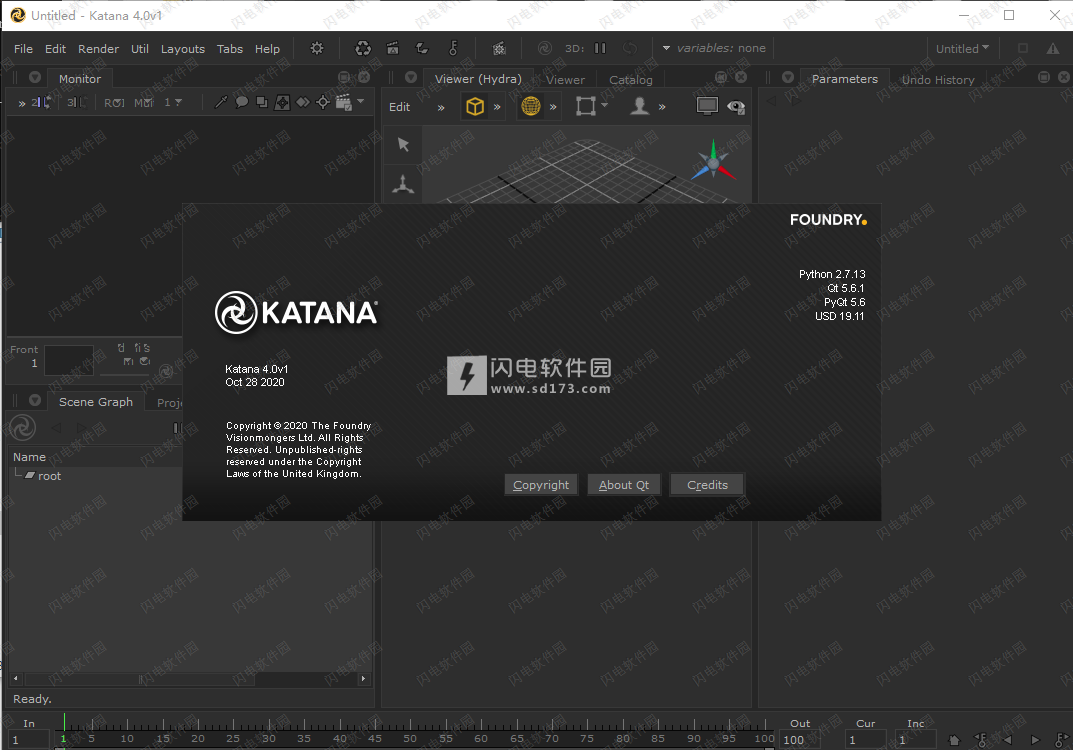Click the overlapping squares icon in Monitor
The height and width of the screenshot is (750, 1073).
(x=261, y=102)
